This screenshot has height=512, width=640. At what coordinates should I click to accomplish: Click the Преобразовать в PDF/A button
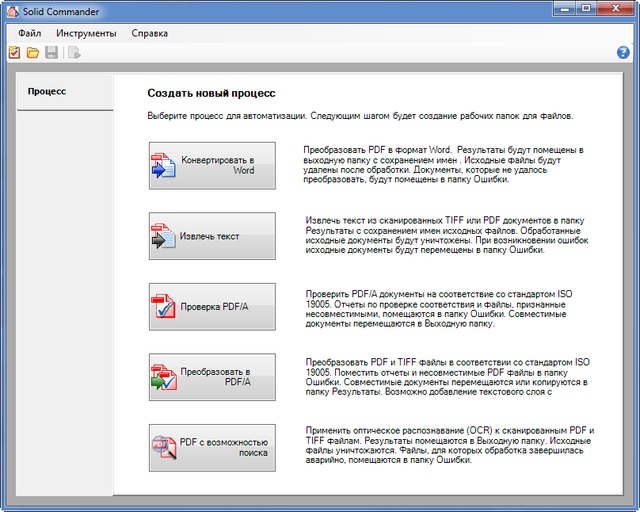pos(212,377)
